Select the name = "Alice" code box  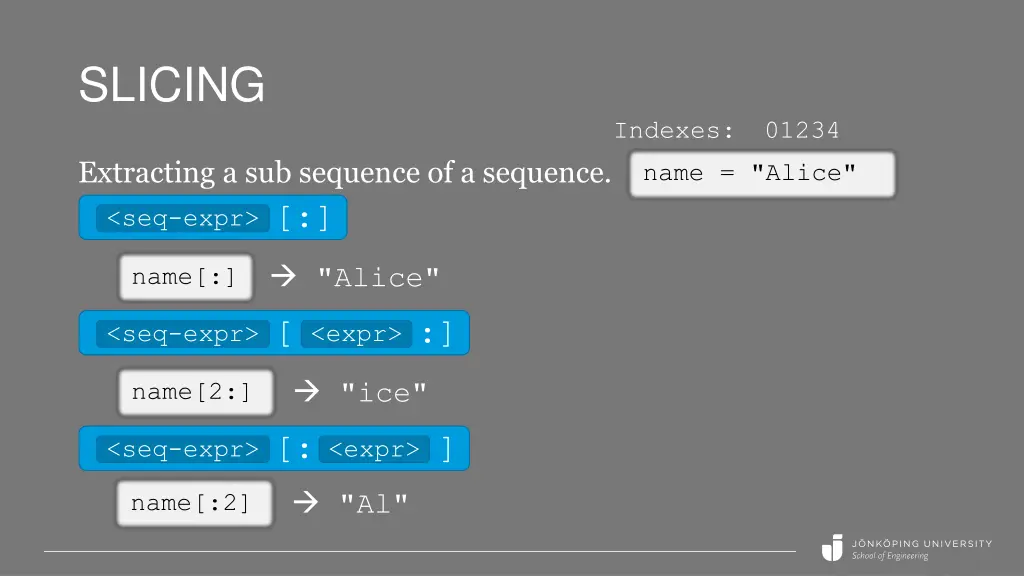click(762, 174)
